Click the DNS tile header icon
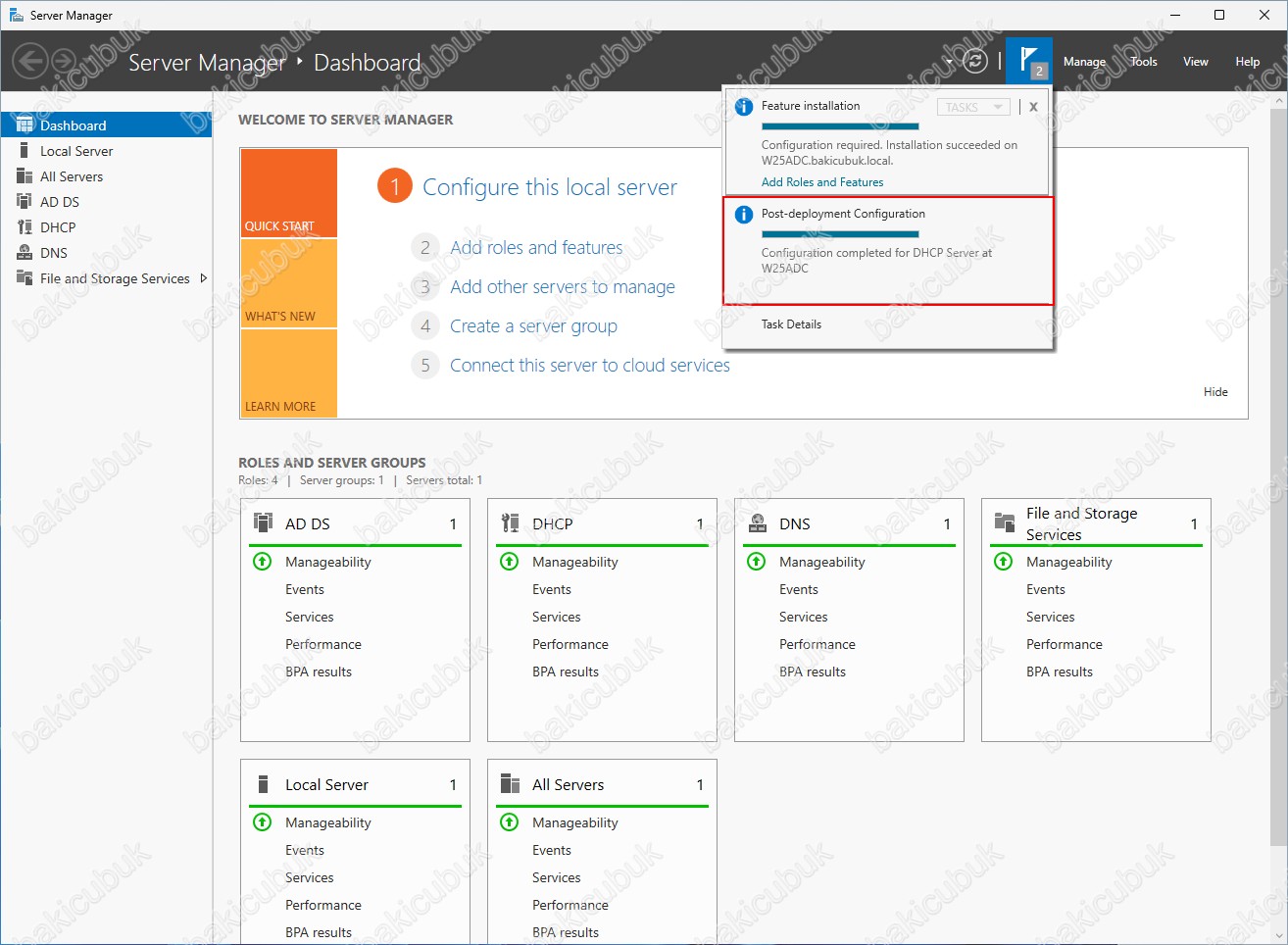 757,522
